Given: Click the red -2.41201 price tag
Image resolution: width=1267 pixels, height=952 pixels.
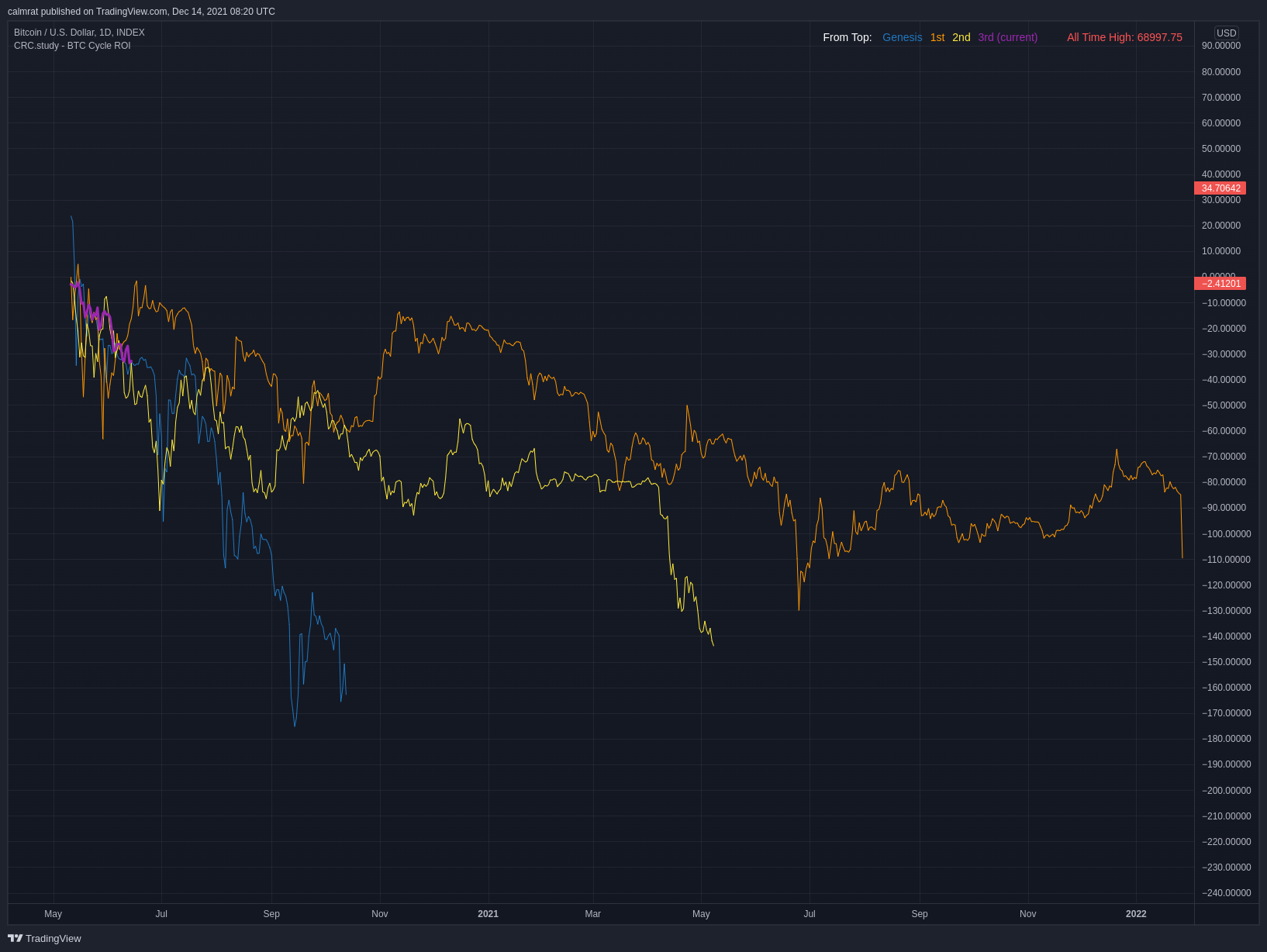Looking at the screenshot, I should coord(1220,284).
